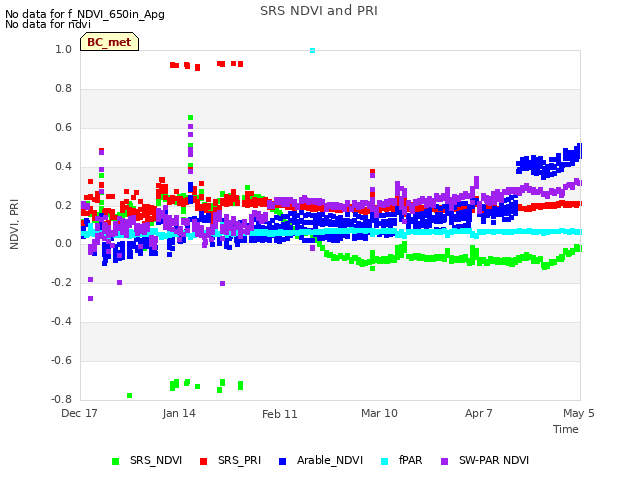Click the red SRS_PRI legend swatch
Viewport: 640px width, 480px height.
[203, 461]
